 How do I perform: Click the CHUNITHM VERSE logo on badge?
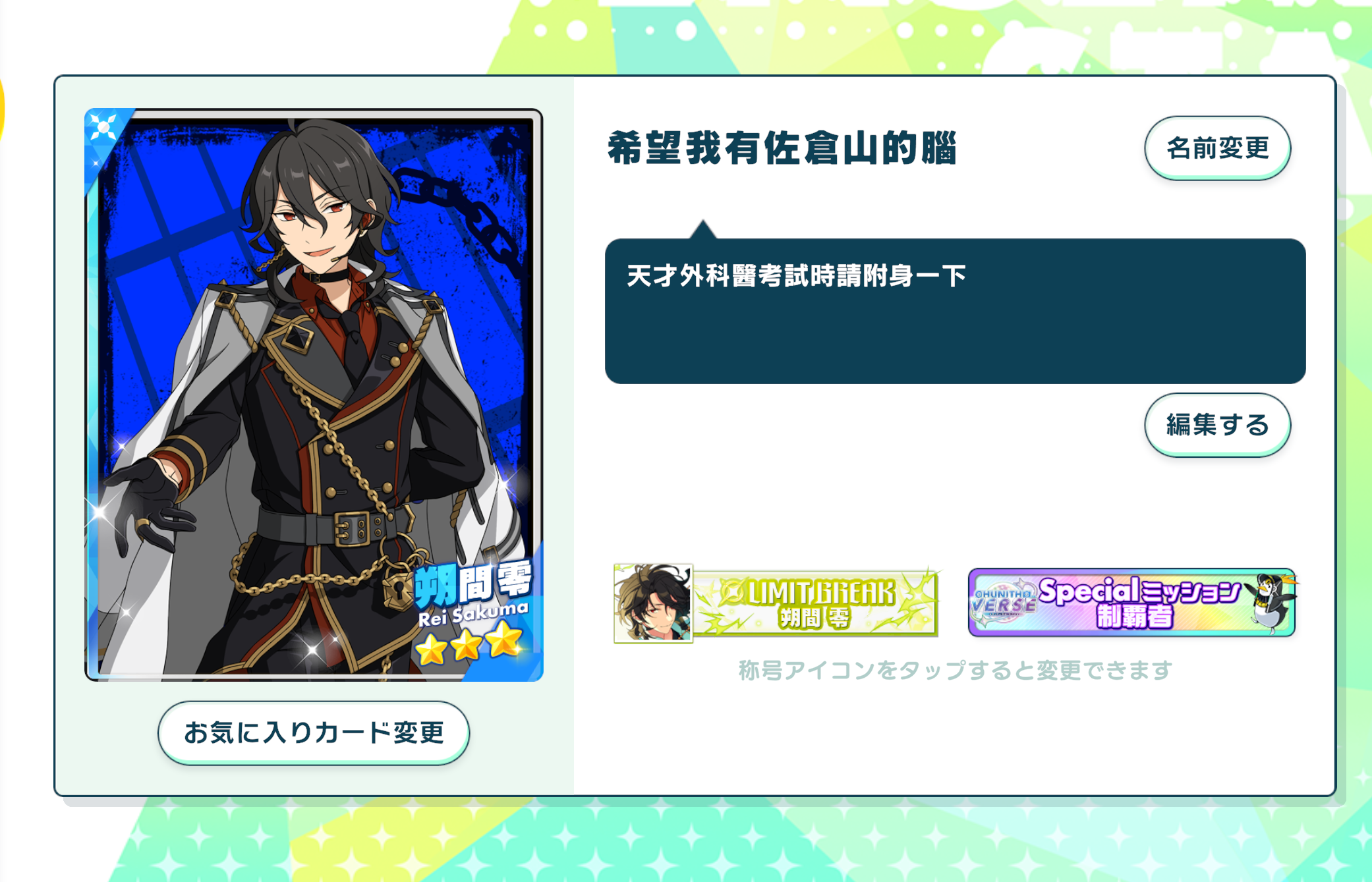1002,601
